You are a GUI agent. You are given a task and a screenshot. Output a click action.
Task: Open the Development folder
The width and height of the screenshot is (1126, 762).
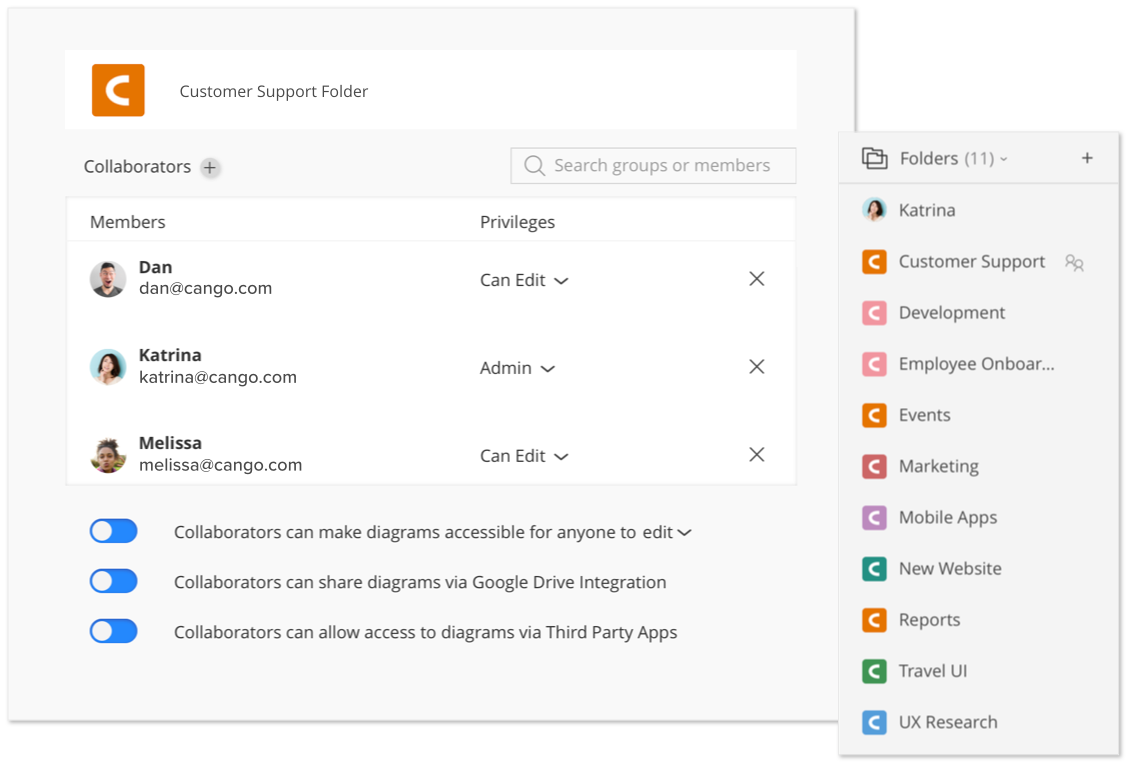(x=951, y=313)
